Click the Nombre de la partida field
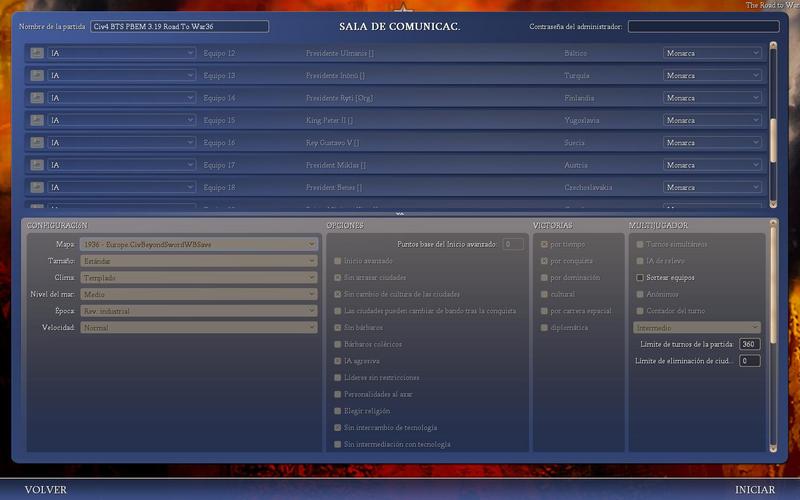The width and height of the screenshot is (800, 500). (179, 27)
